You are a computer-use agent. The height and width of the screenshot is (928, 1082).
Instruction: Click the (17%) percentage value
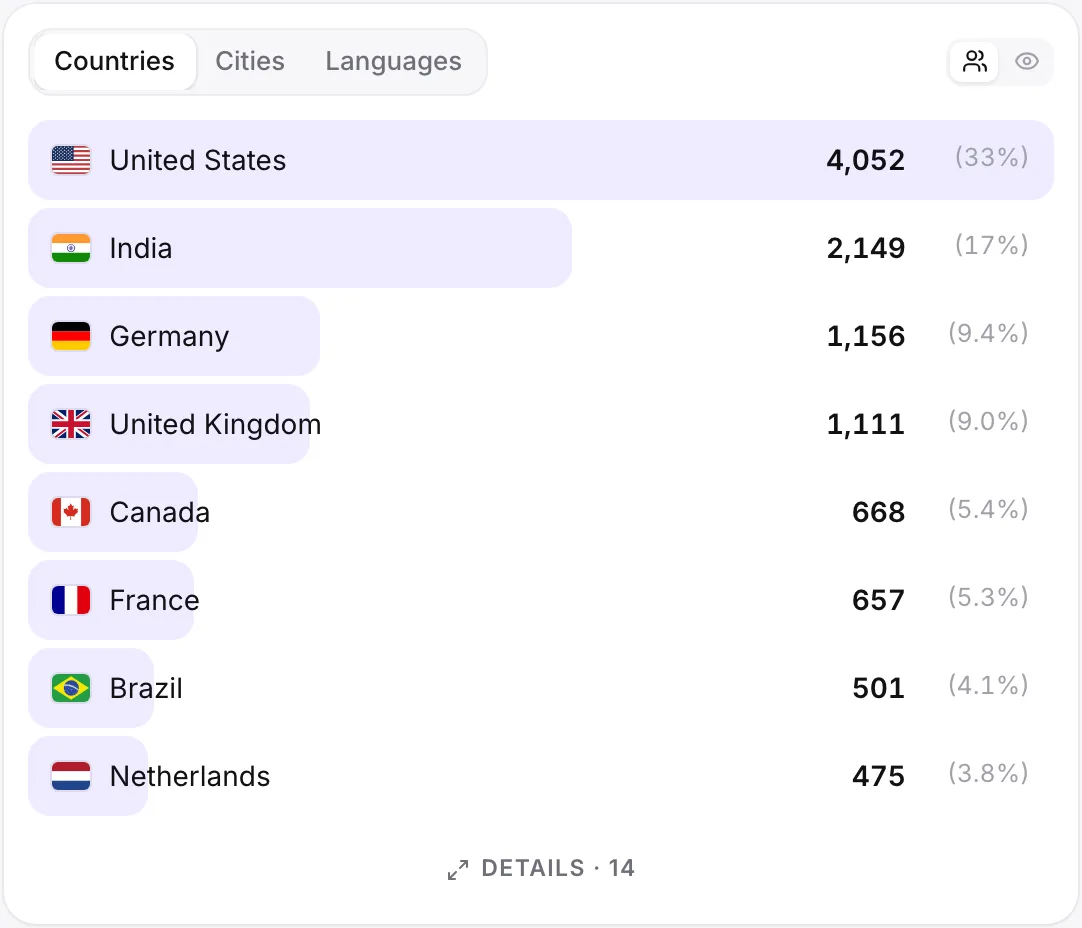(x=992, y=246)
